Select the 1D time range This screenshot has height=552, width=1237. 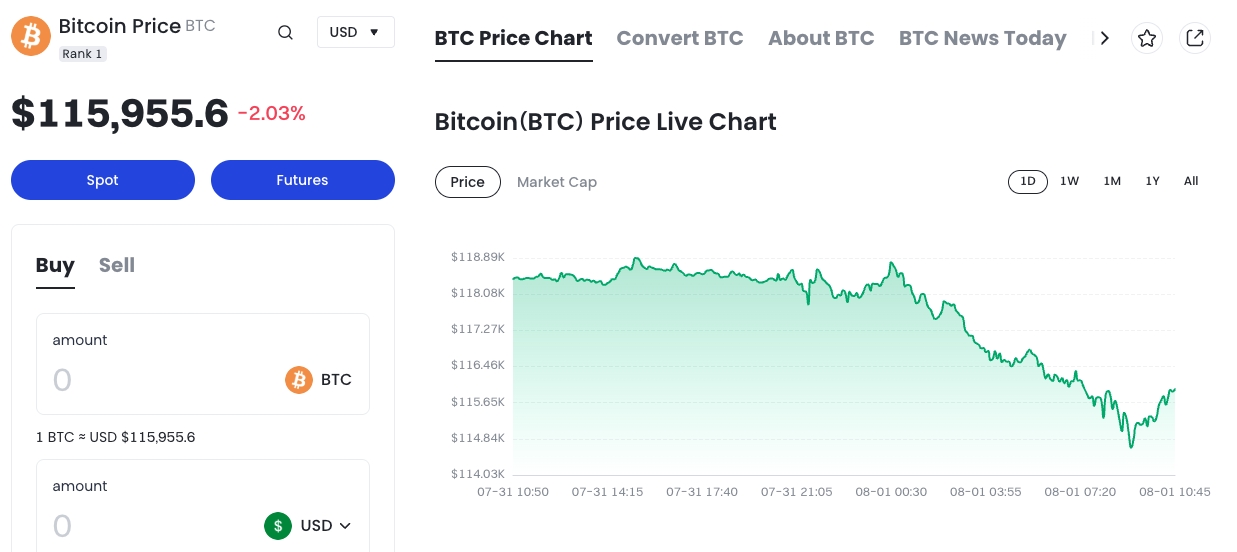[1027, 181]
